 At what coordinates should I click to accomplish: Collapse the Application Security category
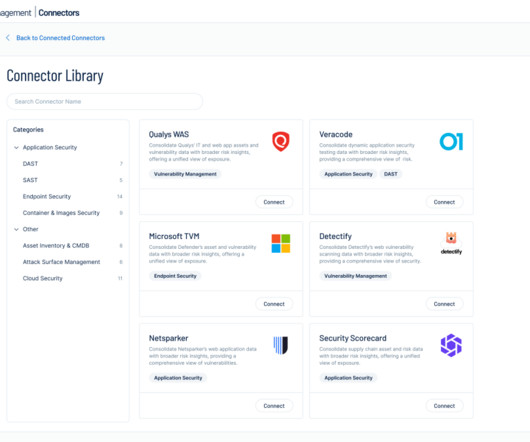[x=16, y=147]
